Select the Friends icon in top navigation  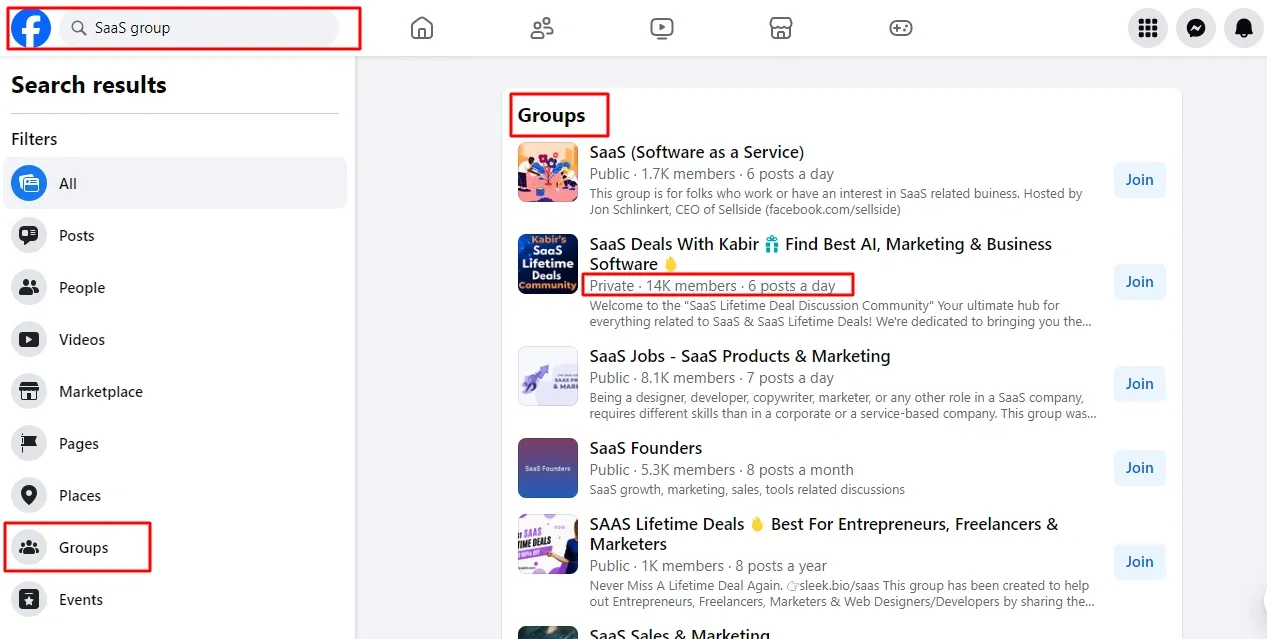pos(541,28)
